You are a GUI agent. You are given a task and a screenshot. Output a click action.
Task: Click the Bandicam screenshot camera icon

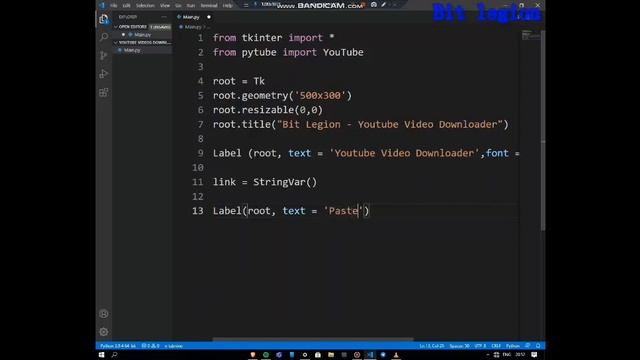(x=373, y=5)
